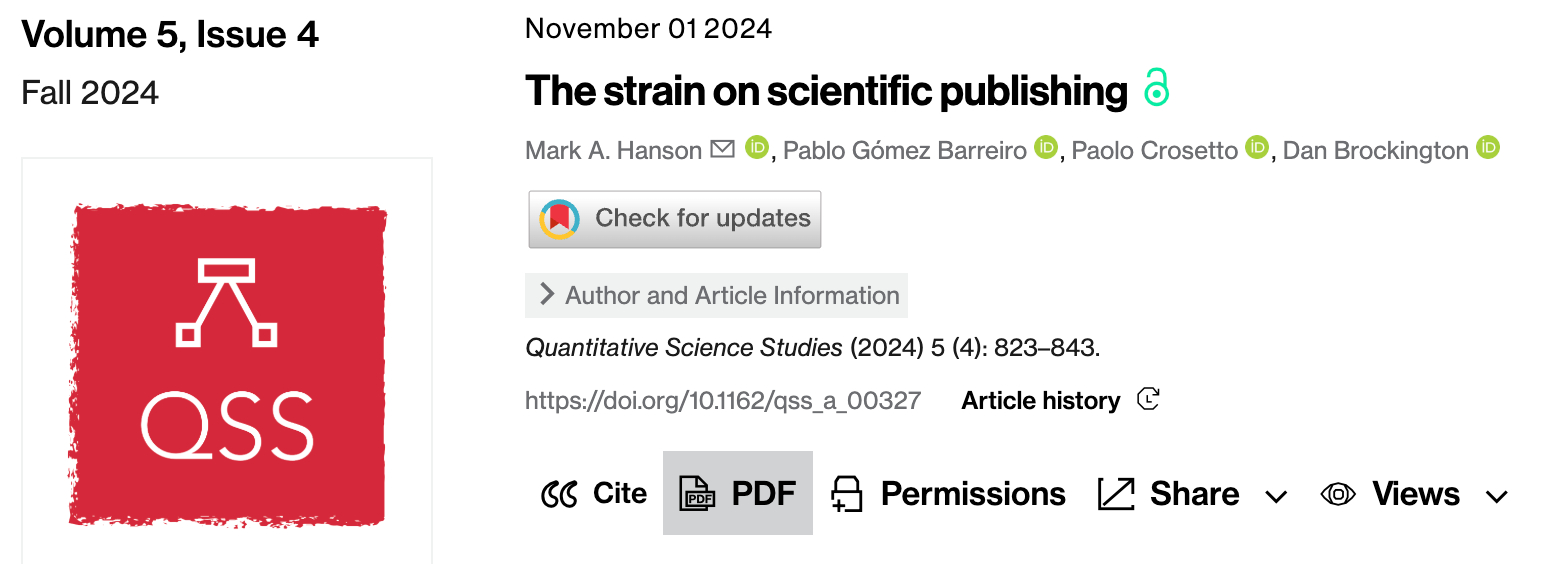Screen dimensions: 1548x564
Task: Click author name Paolo Crosetto
Action: pyautogui.click(x=1154, y=150)
